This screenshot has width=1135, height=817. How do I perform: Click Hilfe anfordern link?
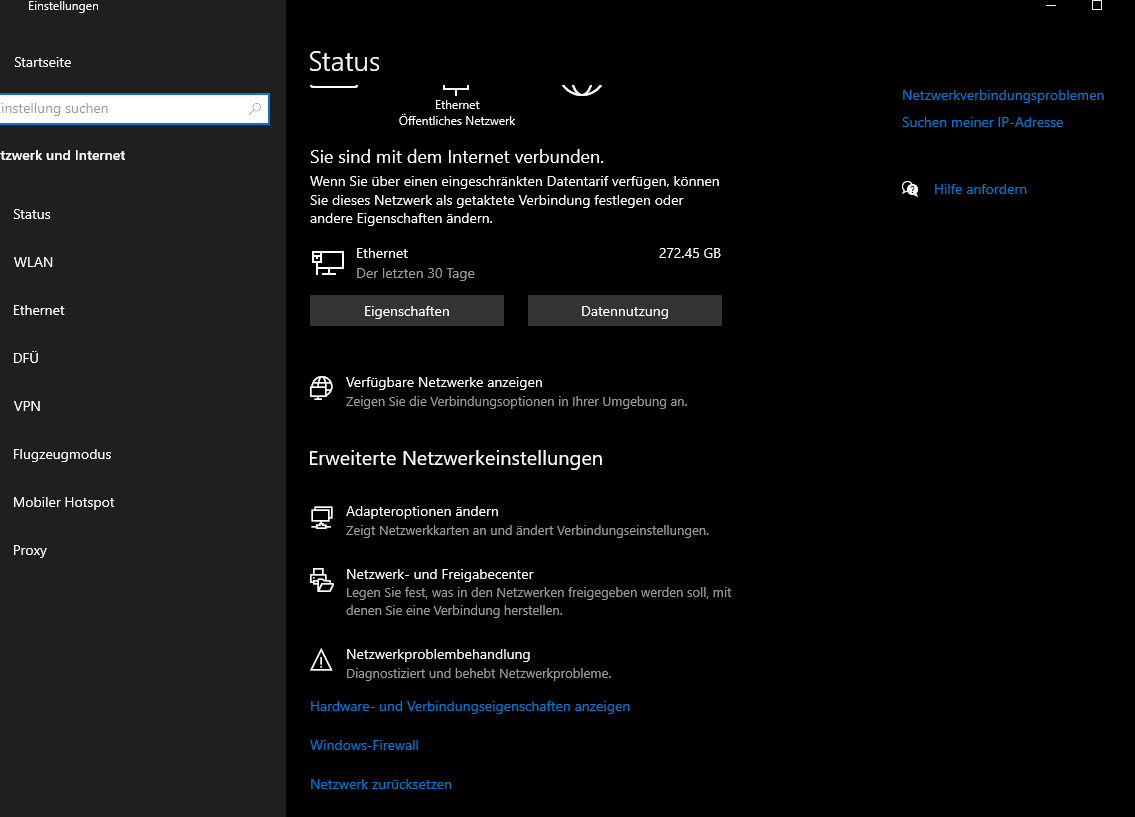point(980,189)
